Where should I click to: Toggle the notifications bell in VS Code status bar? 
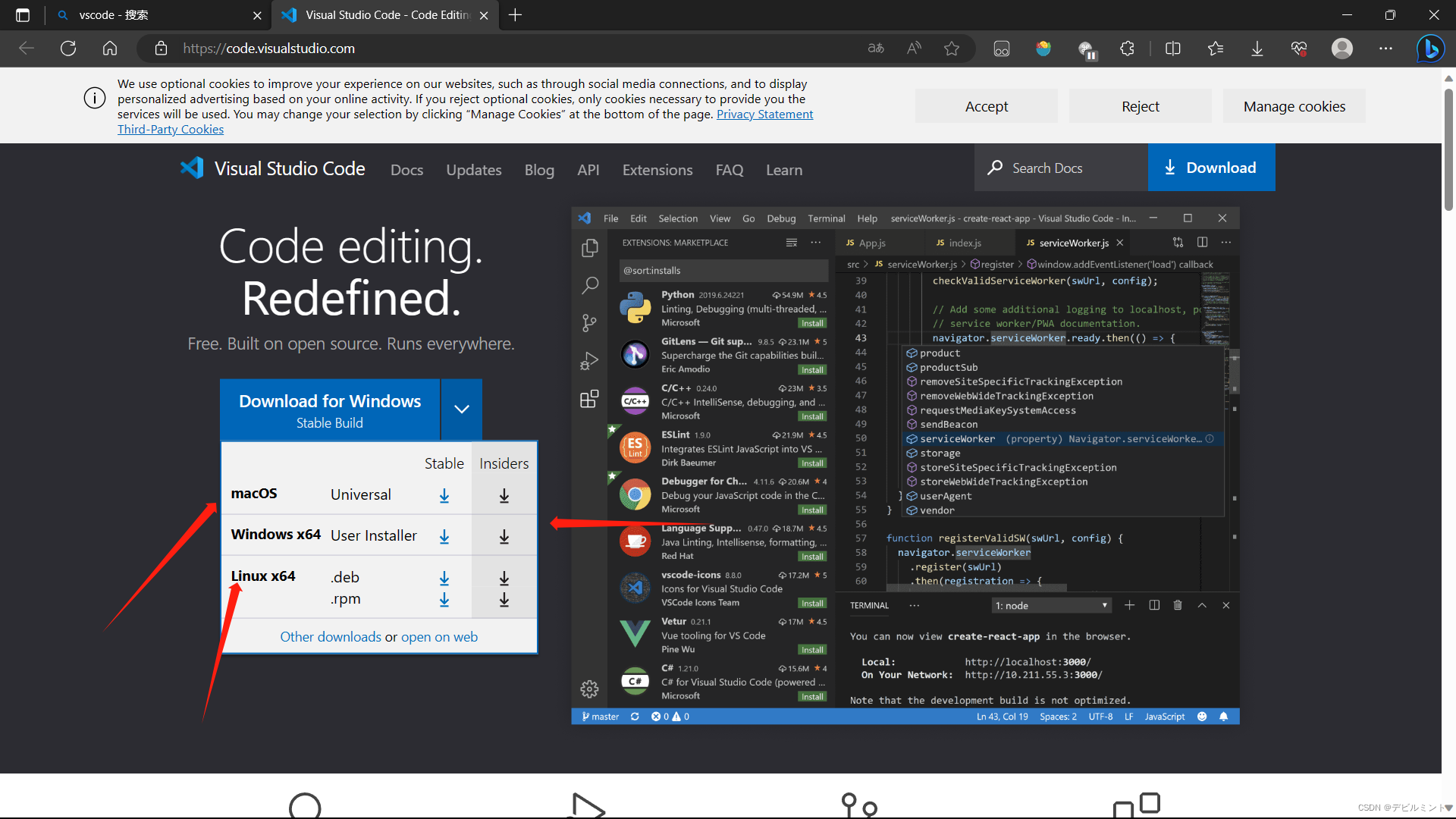point(1225,716)
